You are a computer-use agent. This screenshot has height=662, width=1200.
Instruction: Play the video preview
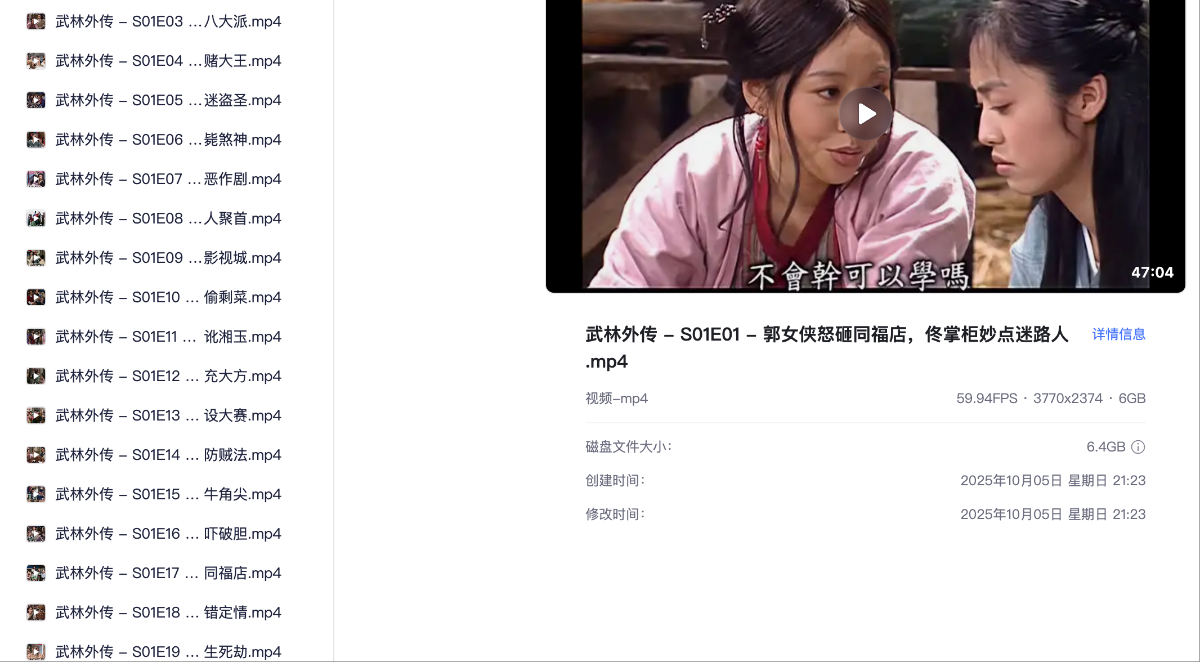click(x=866, y=114)
